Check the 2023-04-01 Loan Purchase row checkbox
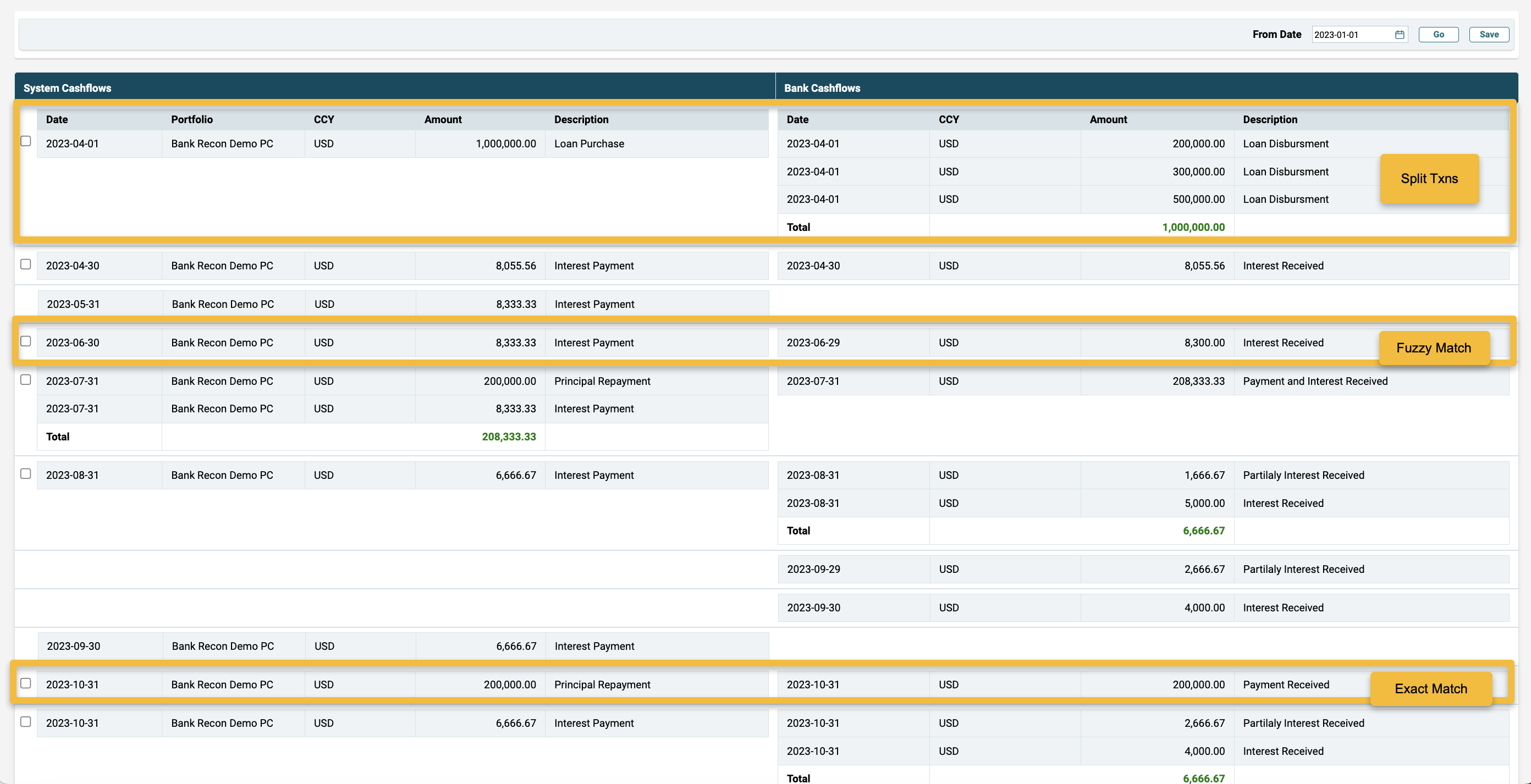Image resolution: width=1531 pixels, height=784 pixels. tap(25, 141)
